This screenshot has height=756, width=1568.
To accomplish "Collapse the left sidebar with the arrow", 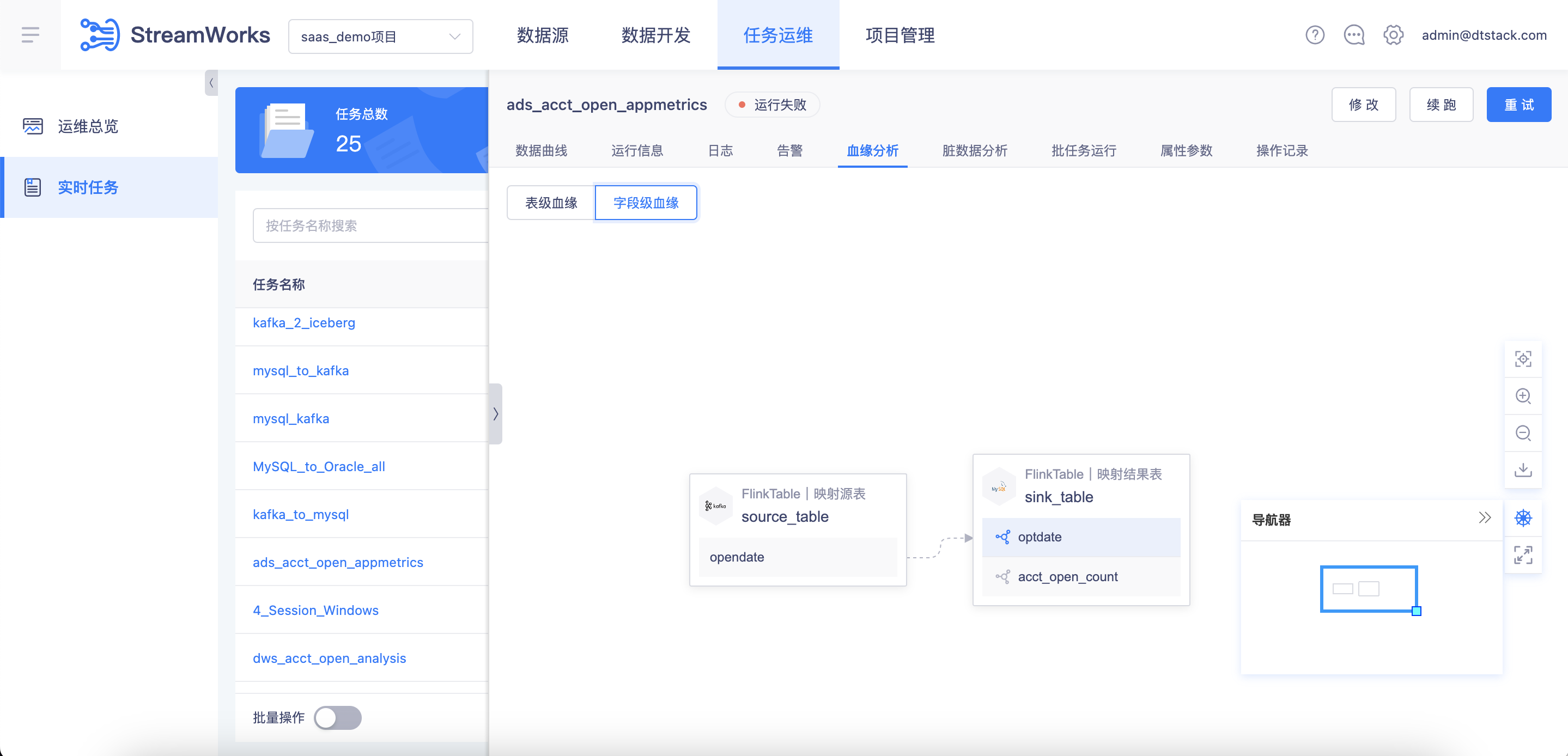I will tap(211, 83).
